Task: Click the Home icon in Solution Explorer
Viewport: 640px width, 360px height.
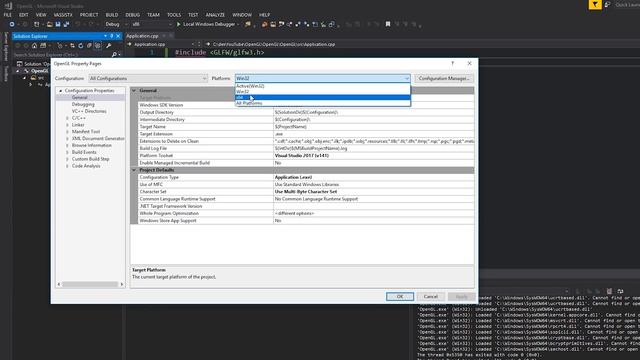Action: [34, 46]
